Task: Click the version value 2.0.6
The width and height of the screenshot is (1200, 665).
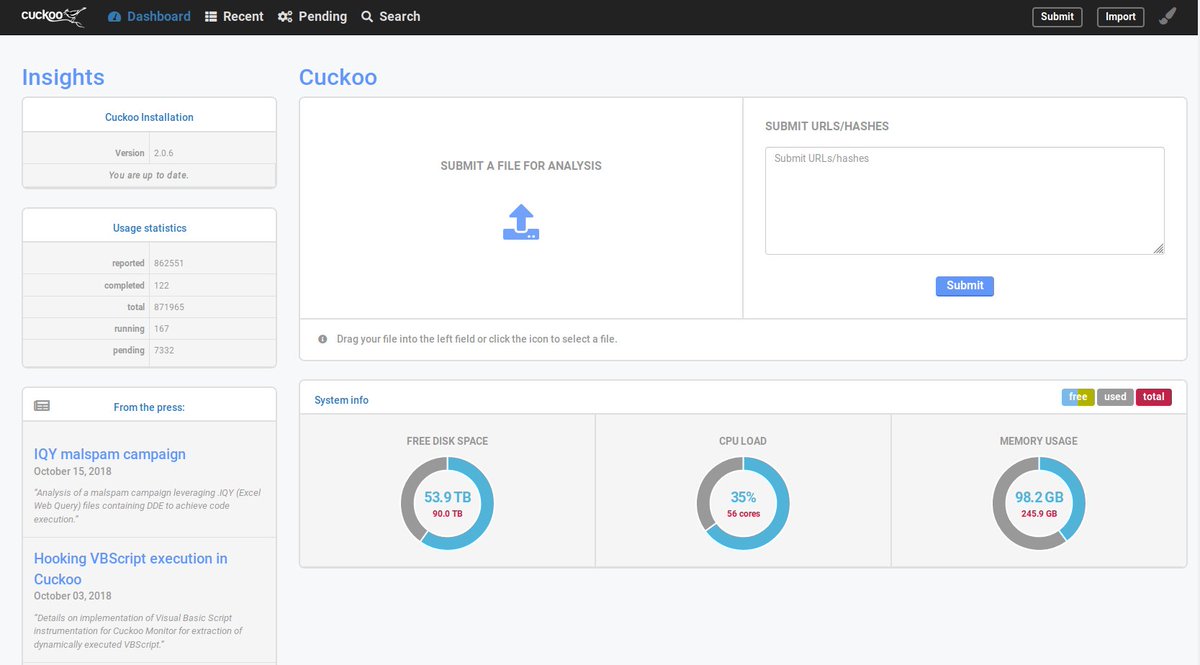Action: click(164, 153)
